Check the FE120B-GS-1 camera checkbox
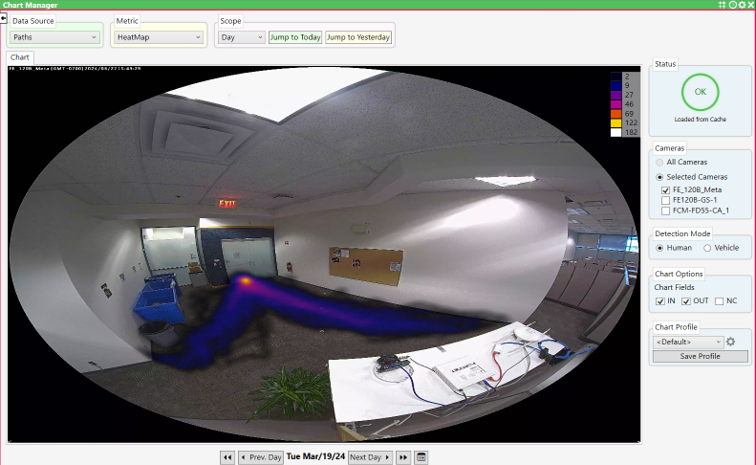 (x=665, y=200)
